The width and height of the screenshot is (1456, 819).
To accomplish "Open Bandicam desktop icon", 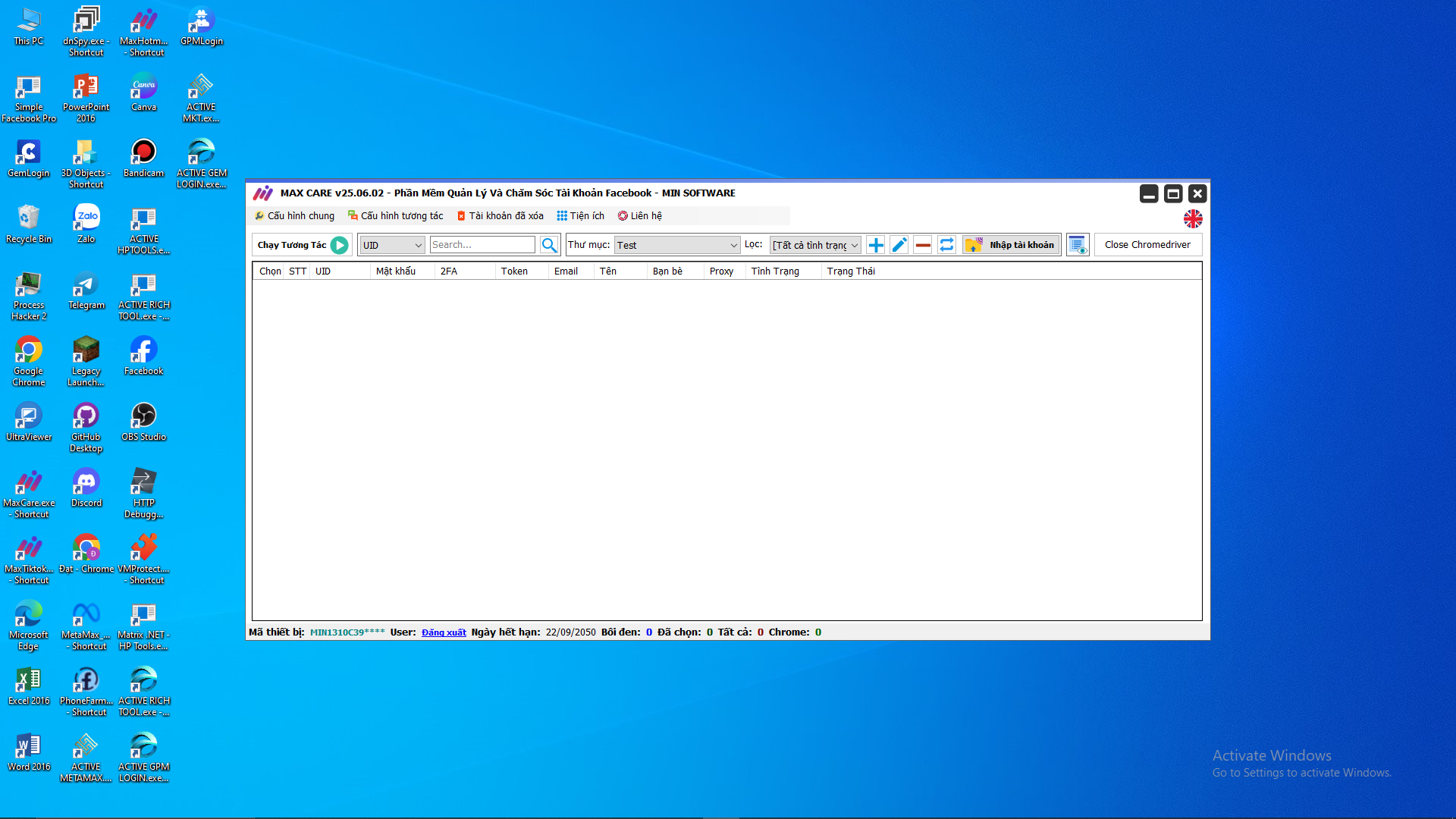I will coord(143,159).
